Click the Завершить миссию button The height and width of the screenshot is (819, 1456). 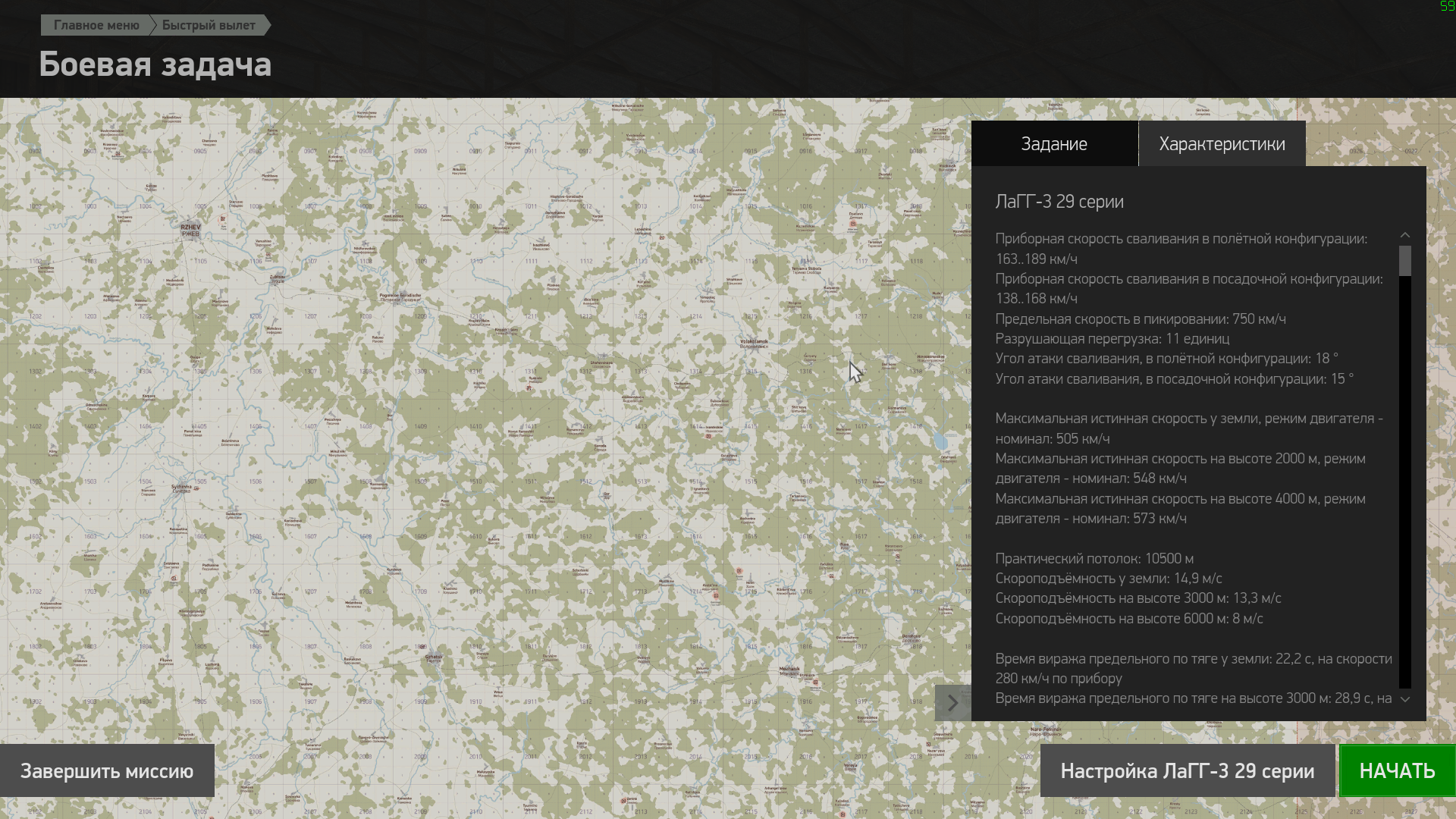click(107, 770)
